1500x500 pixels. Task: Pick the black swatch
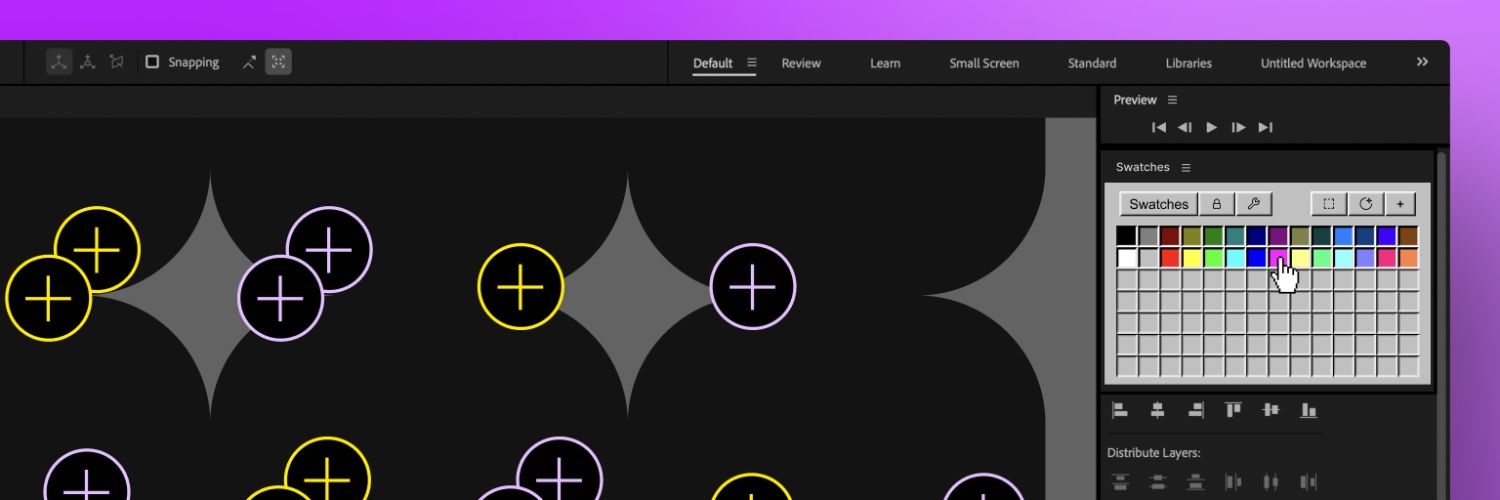1127,236
